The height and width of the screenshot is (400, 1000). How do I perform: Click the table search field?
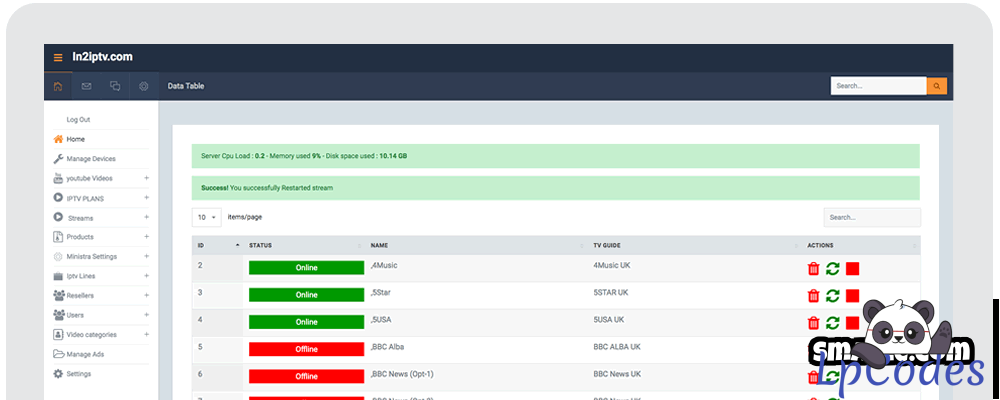pos(871,217)
